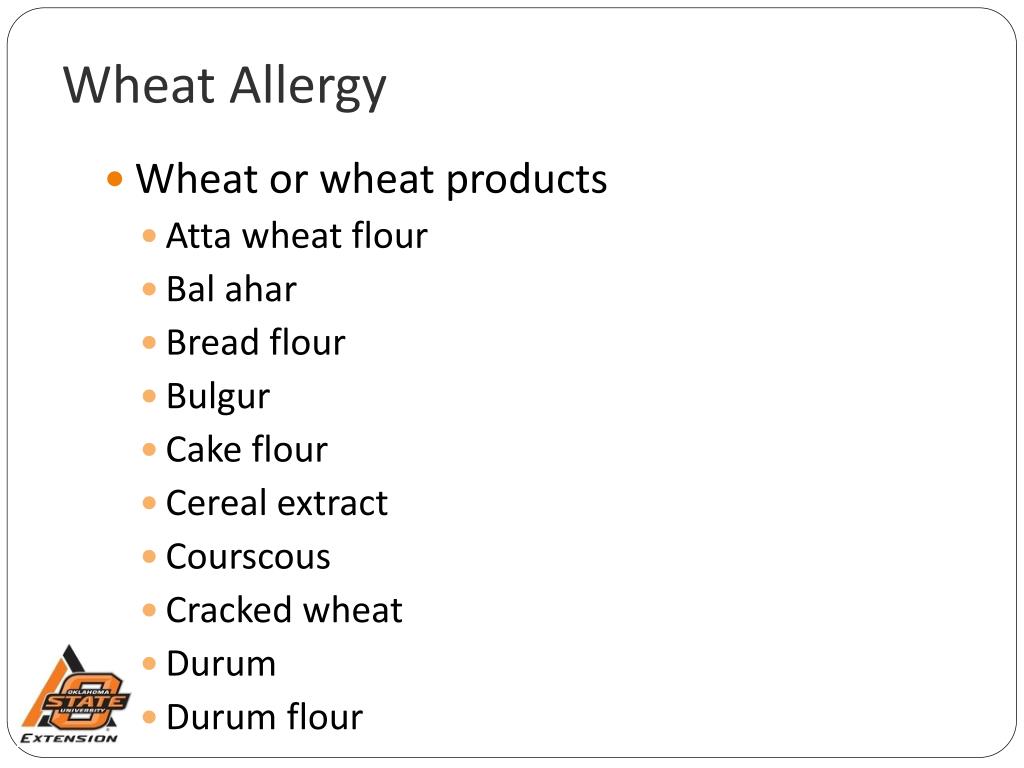
Task: Click the 'Atta wheat flour' item
Action: [296, 235]
